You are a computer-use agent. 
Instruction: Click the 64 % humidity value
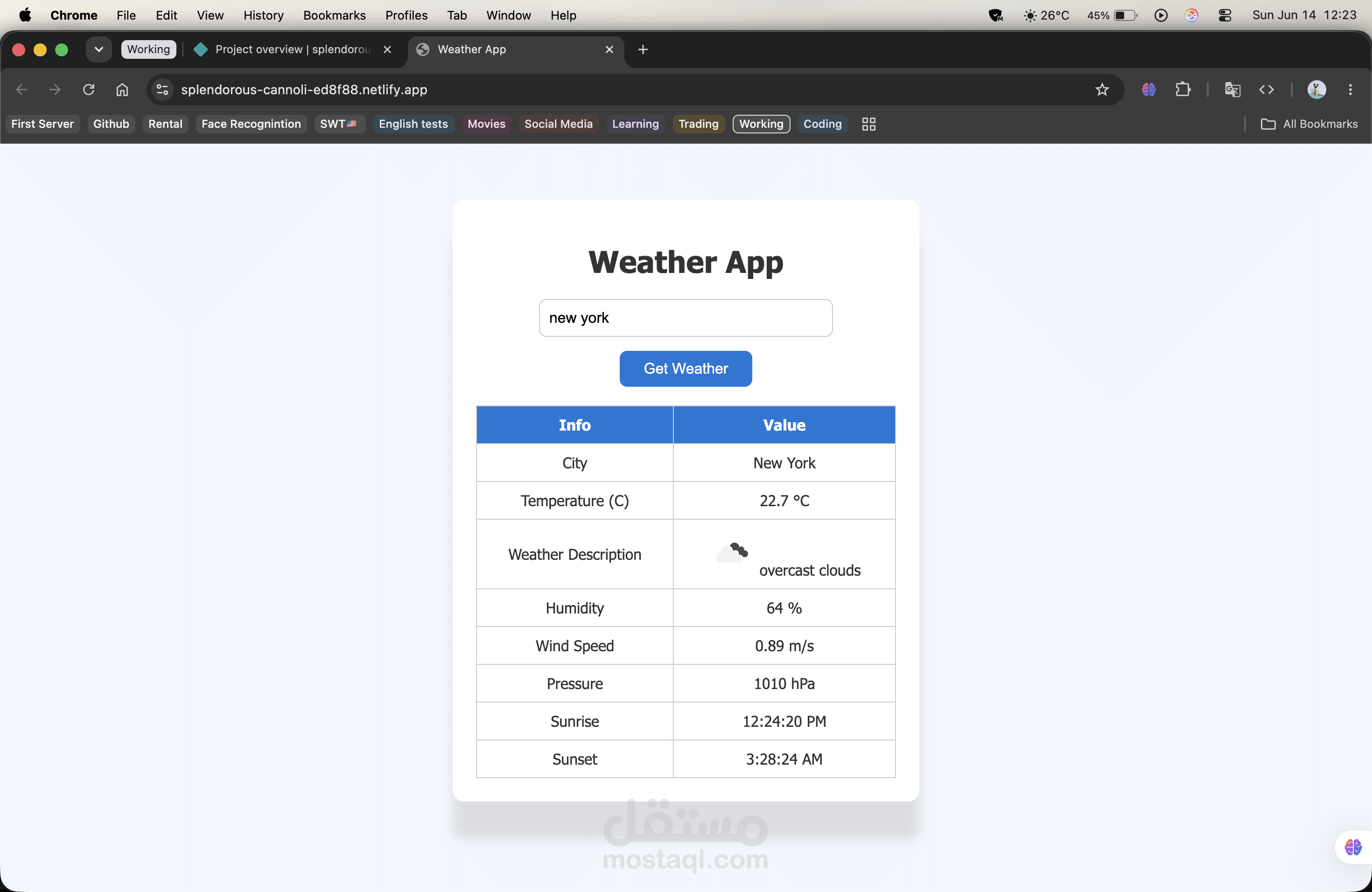[784, 608]
